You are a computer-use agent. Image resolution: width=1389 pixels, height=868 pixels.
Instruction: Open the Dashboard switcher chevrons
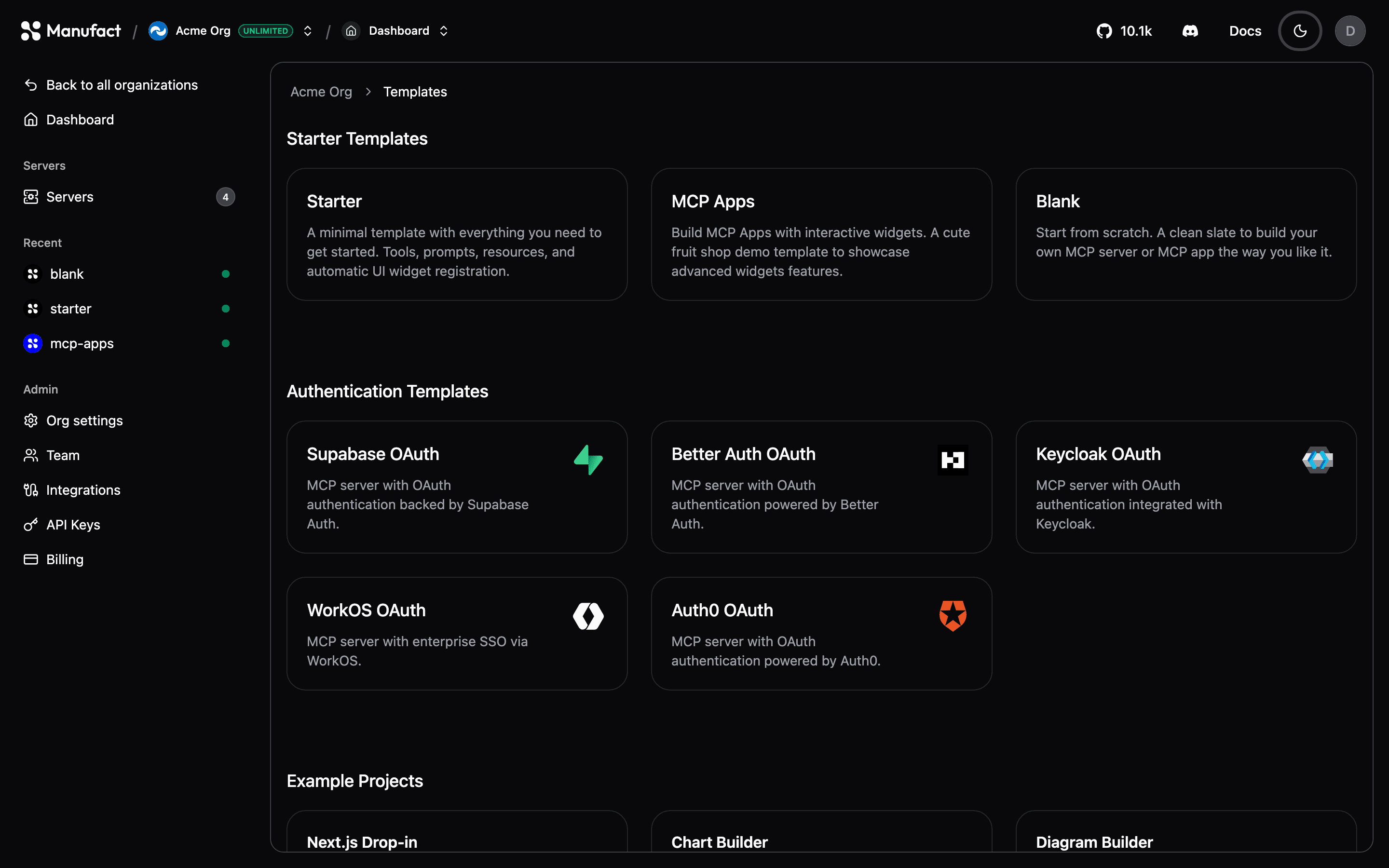coord(444,31)
